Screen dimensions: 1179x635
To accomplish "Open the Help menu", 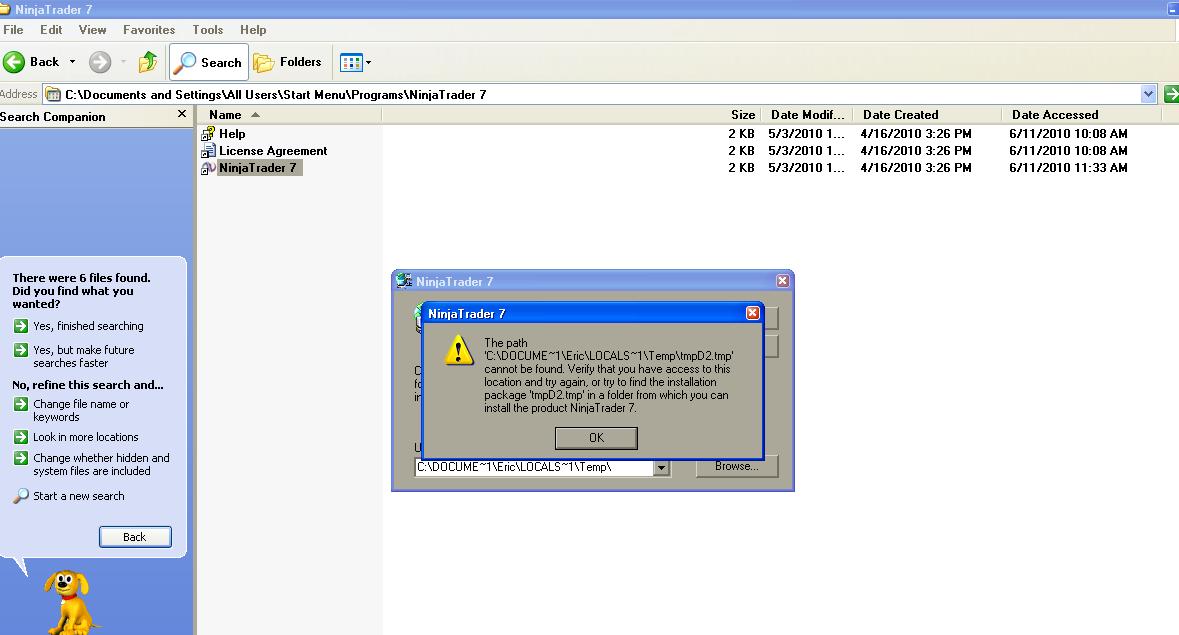I will click(253, 30).
